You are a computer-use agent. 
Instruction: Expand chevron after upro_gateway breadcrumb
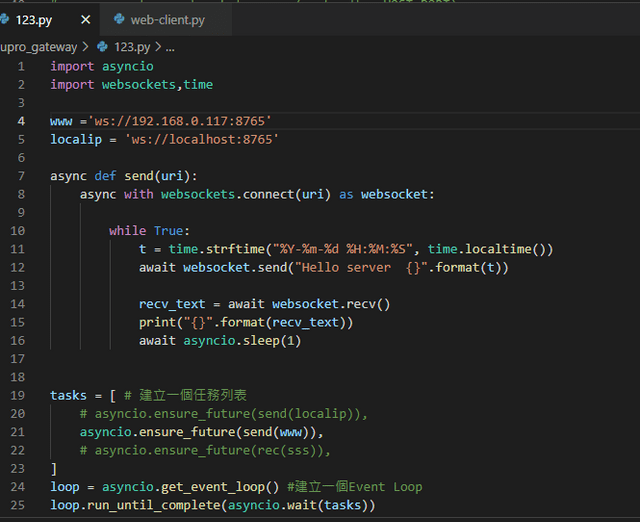[x=85, y=47]
